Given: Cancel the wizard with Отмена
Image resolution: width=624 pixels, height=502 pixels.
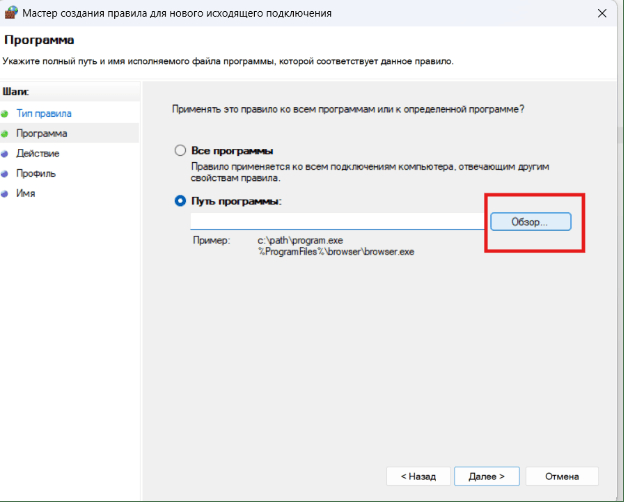Looking at the screenshot, I should coord(561,476).
